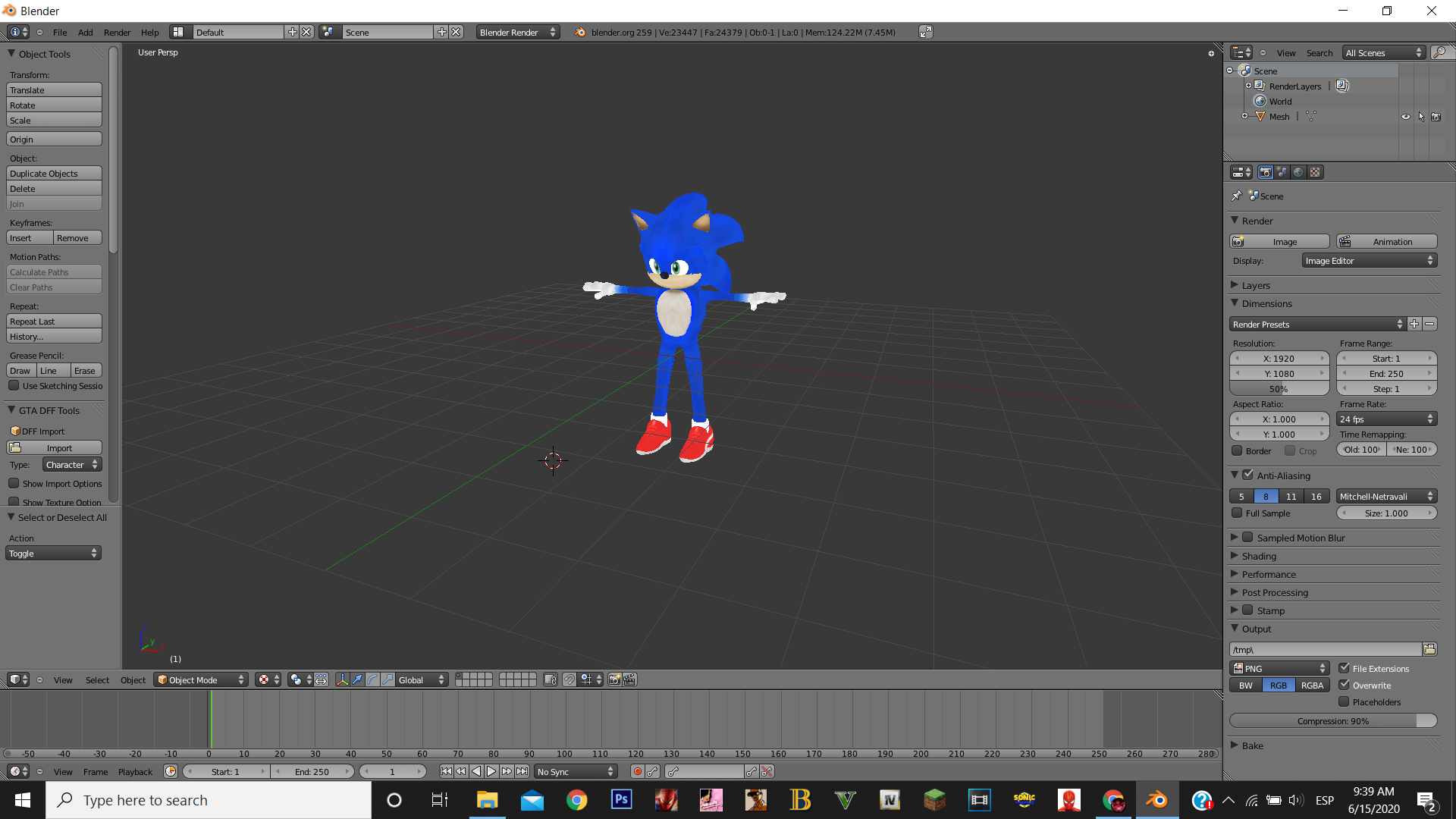Click the OpenGL render camera icon in the header
Image resolution: width=1456 pixels, height=819 pixels.
(x=615, y=679)
